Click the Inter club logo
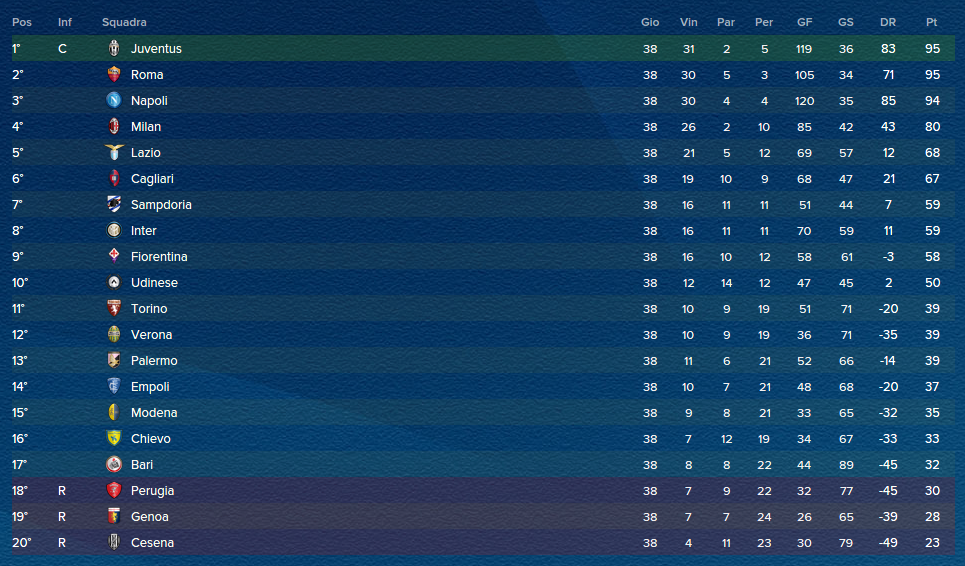Viewport: 965px width, 566px height. 114,230
